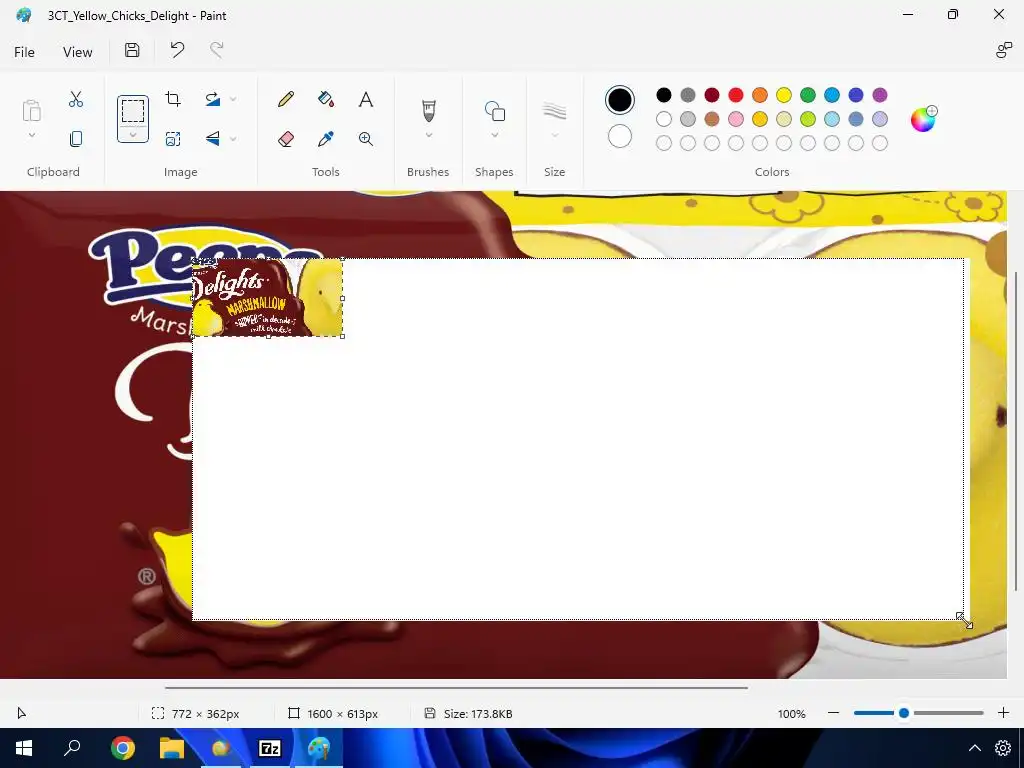1024x768 pixels.
Task: Pick the green color swatch
Action: pyautogui.click(x=808, y=95)
